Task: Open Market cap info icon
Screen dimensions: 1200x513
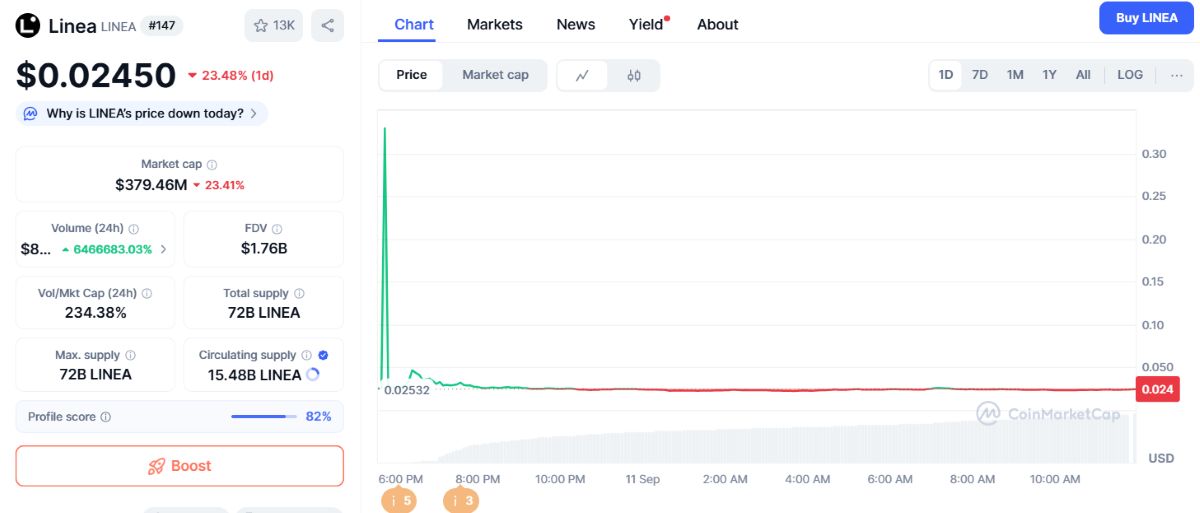Action: click(x=212, y=164)
